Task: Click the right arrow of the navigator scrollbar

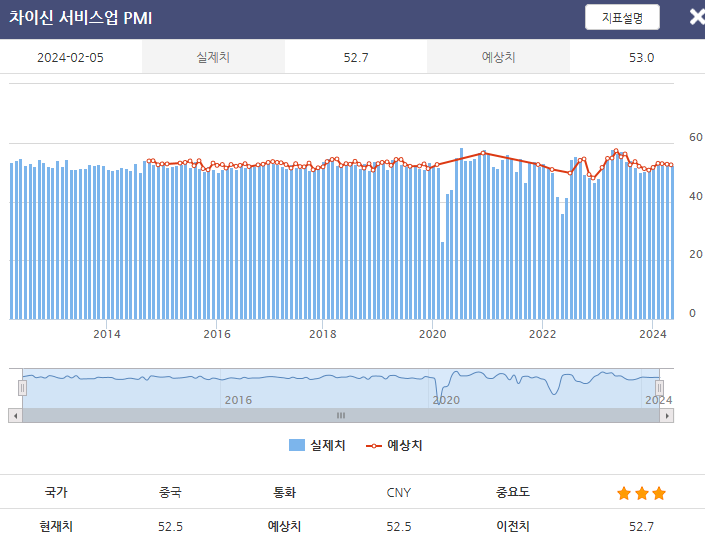Action: (x=667, y=416)
